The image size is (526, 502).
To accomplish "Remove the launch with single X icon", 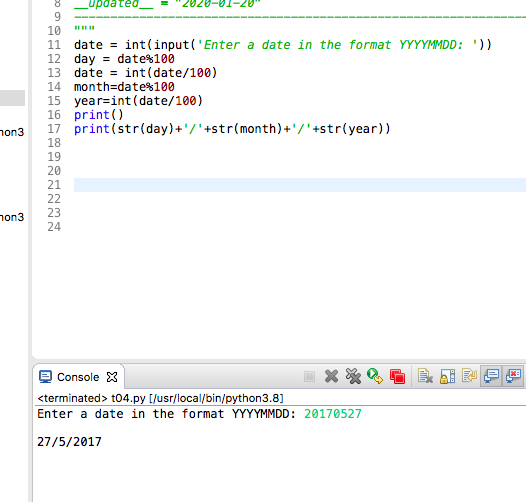I will pyautogui.click(x=331, y=376).
